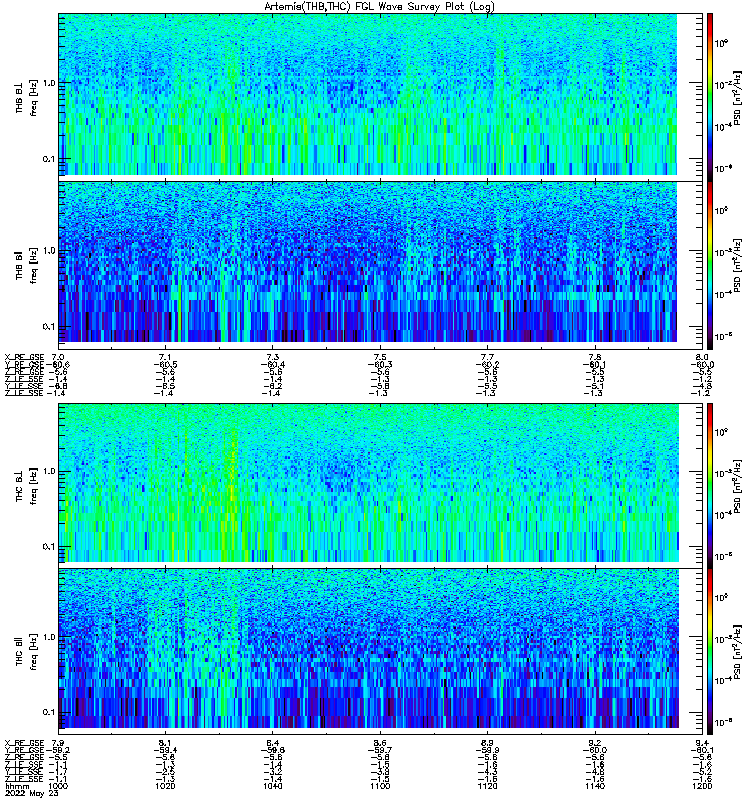Click the color bar beside THC B-perpendicular panel
The height and width of the screenshot is (800, 750).
pyautogui.click(x=710, y=486)
